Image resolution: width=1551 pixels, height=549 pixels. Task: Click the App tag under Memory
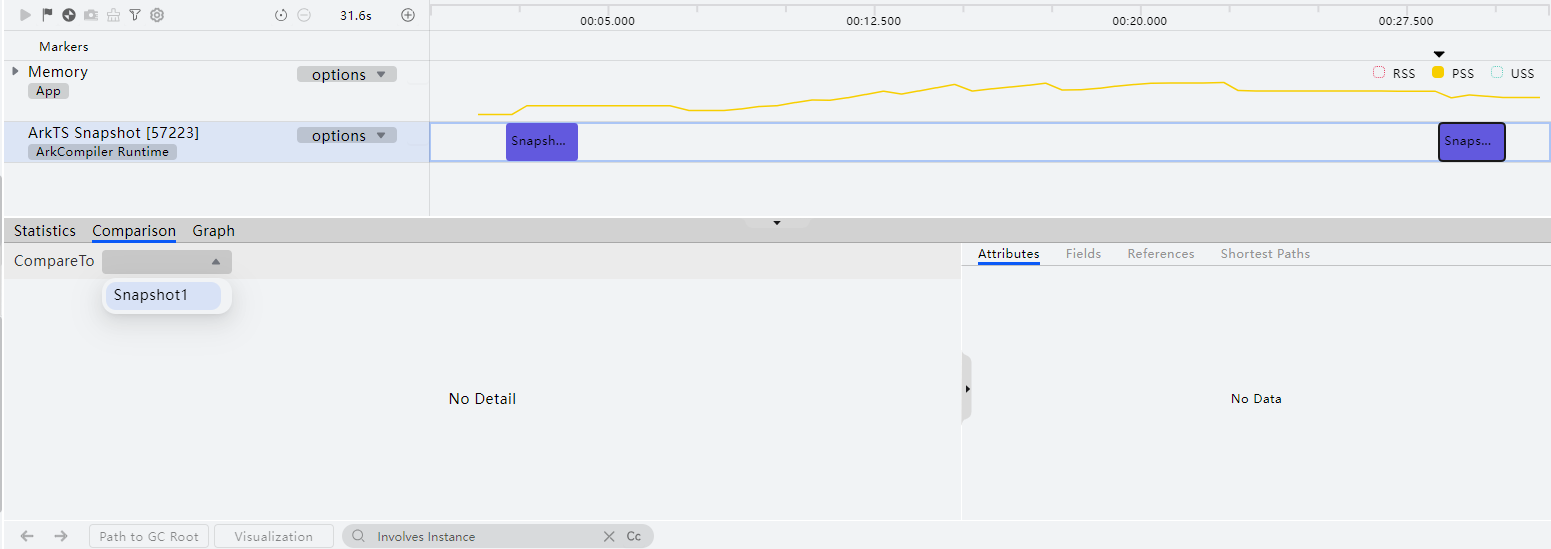[x=48, y=91]
